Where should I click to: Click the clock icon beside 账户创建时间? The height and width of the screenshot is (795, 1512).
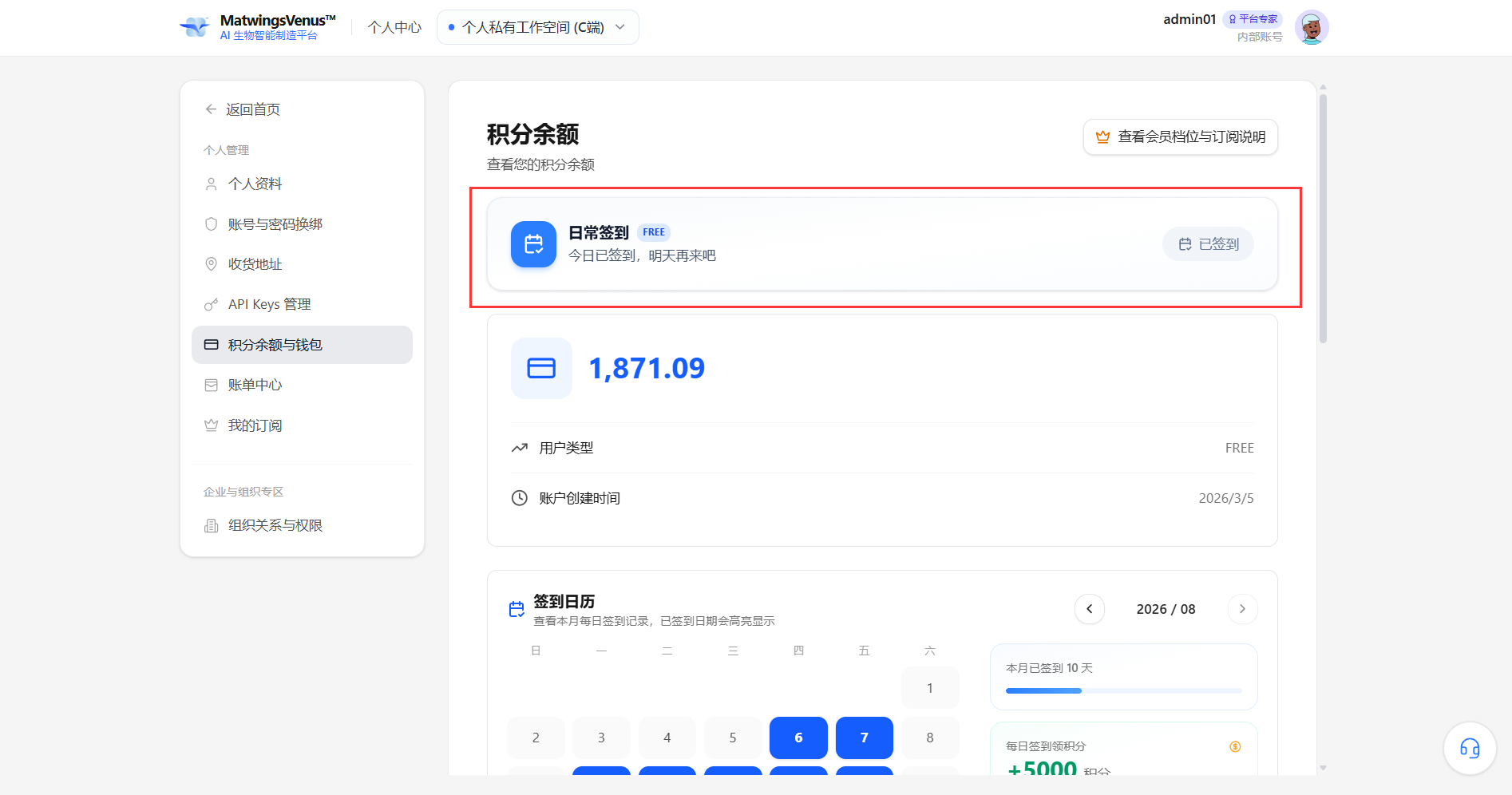click(x=520, y=498)
